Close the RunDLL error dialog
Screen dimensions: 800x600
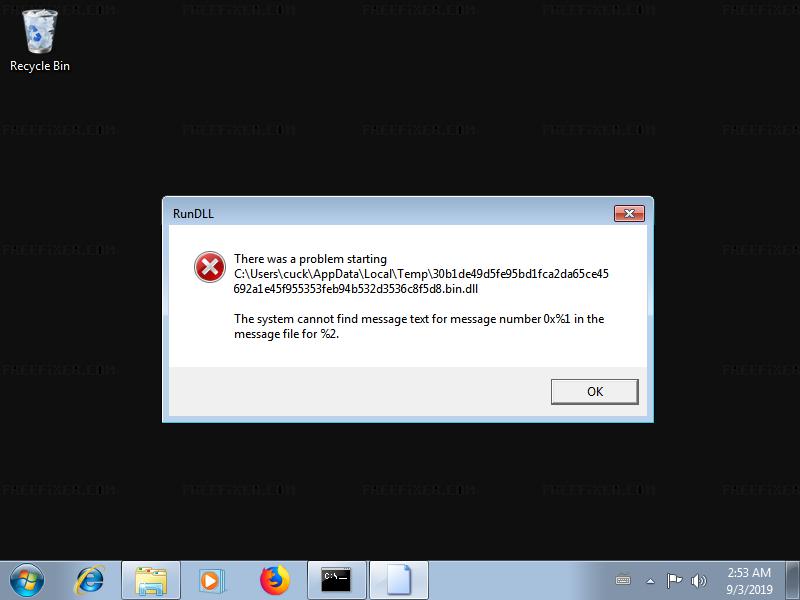(629, 213)
